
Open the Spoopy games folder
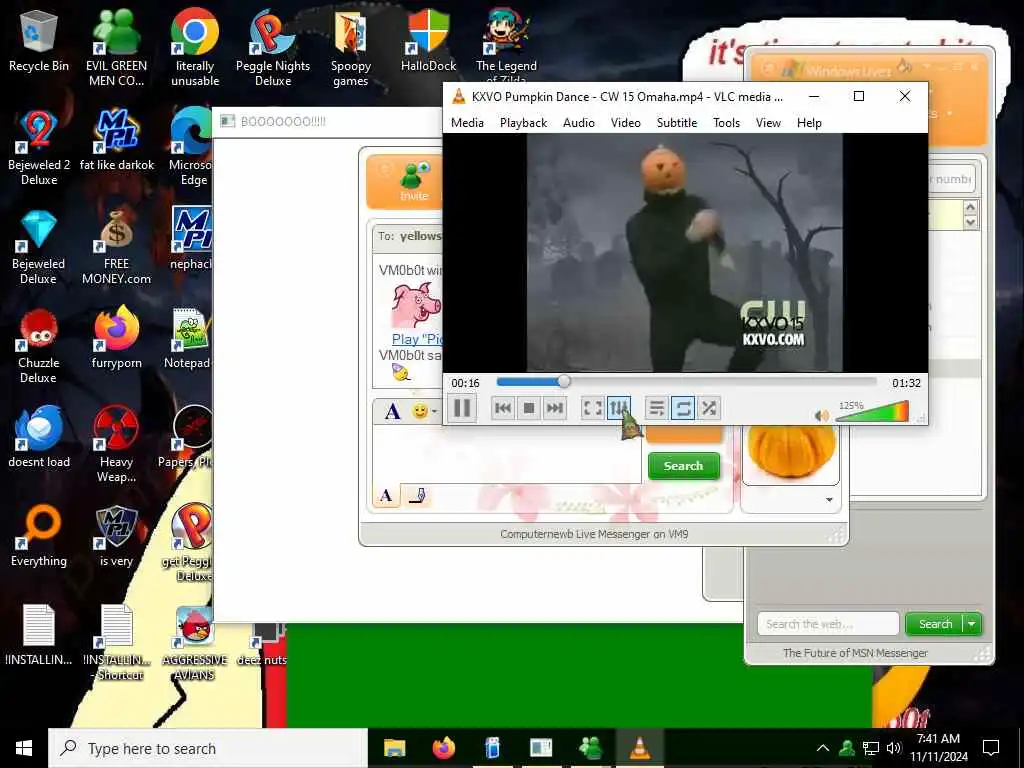tap(351, 50)
